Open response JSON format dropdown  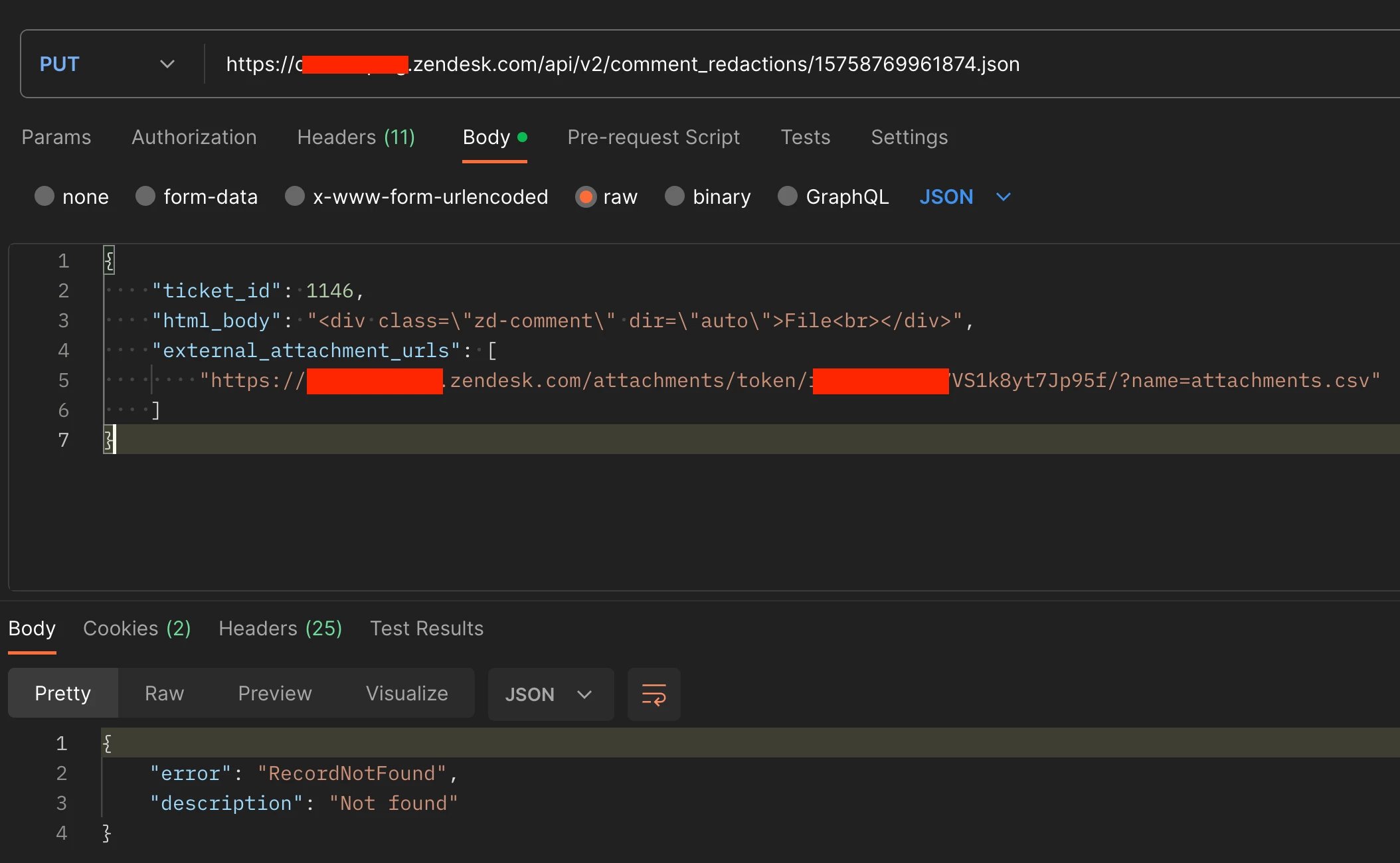click(549, 694)
